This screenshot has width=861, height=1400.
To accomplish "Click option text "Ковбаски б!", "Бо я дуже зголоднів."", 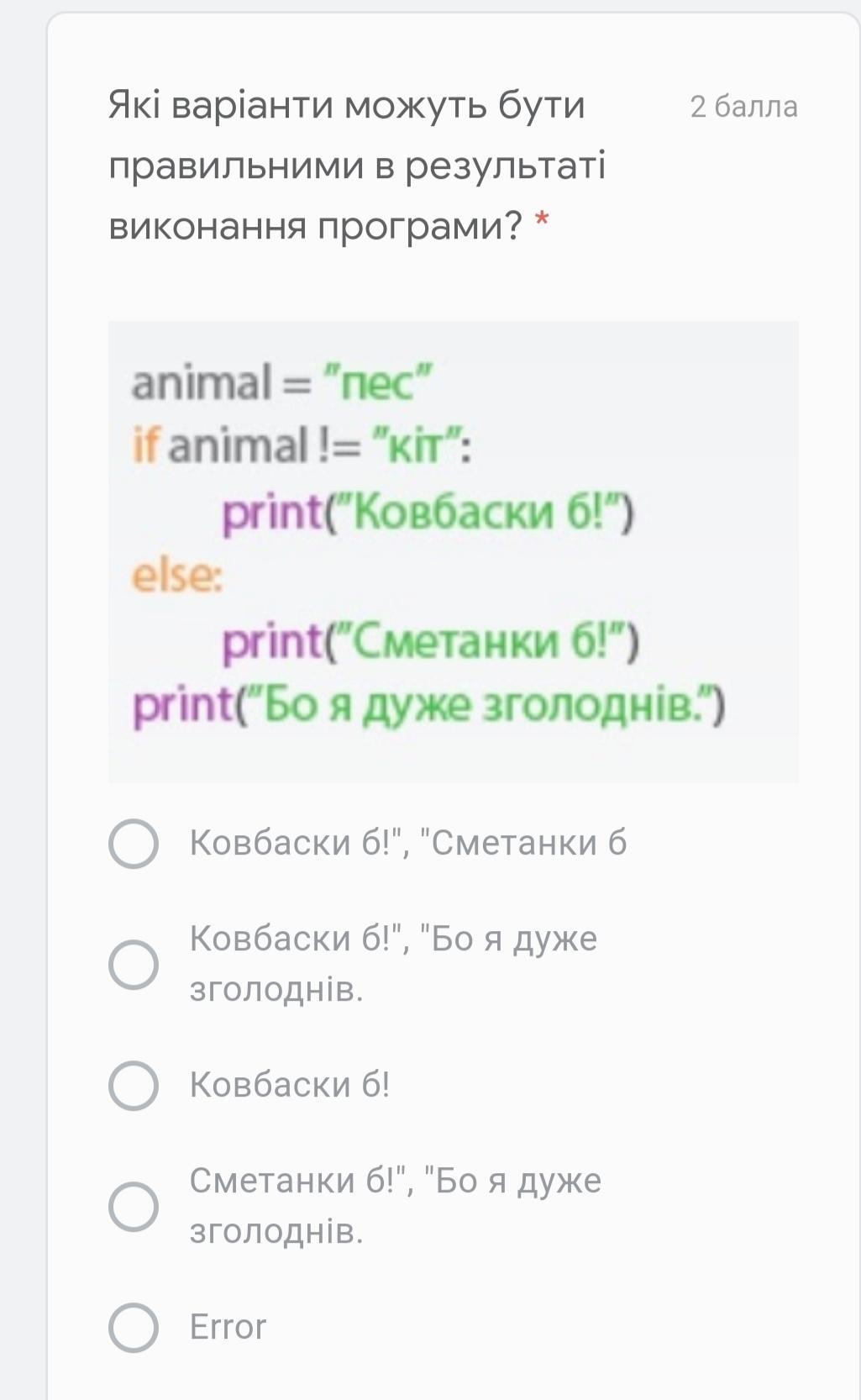I will tap(393, 964).
